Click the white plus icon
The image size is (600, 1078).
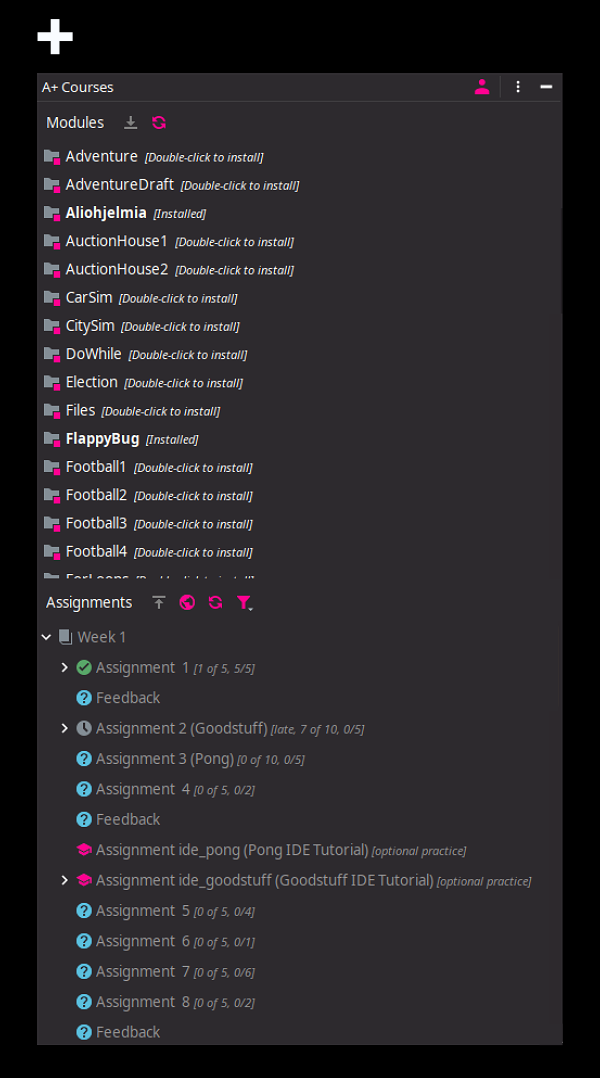[x=55, y=36]
